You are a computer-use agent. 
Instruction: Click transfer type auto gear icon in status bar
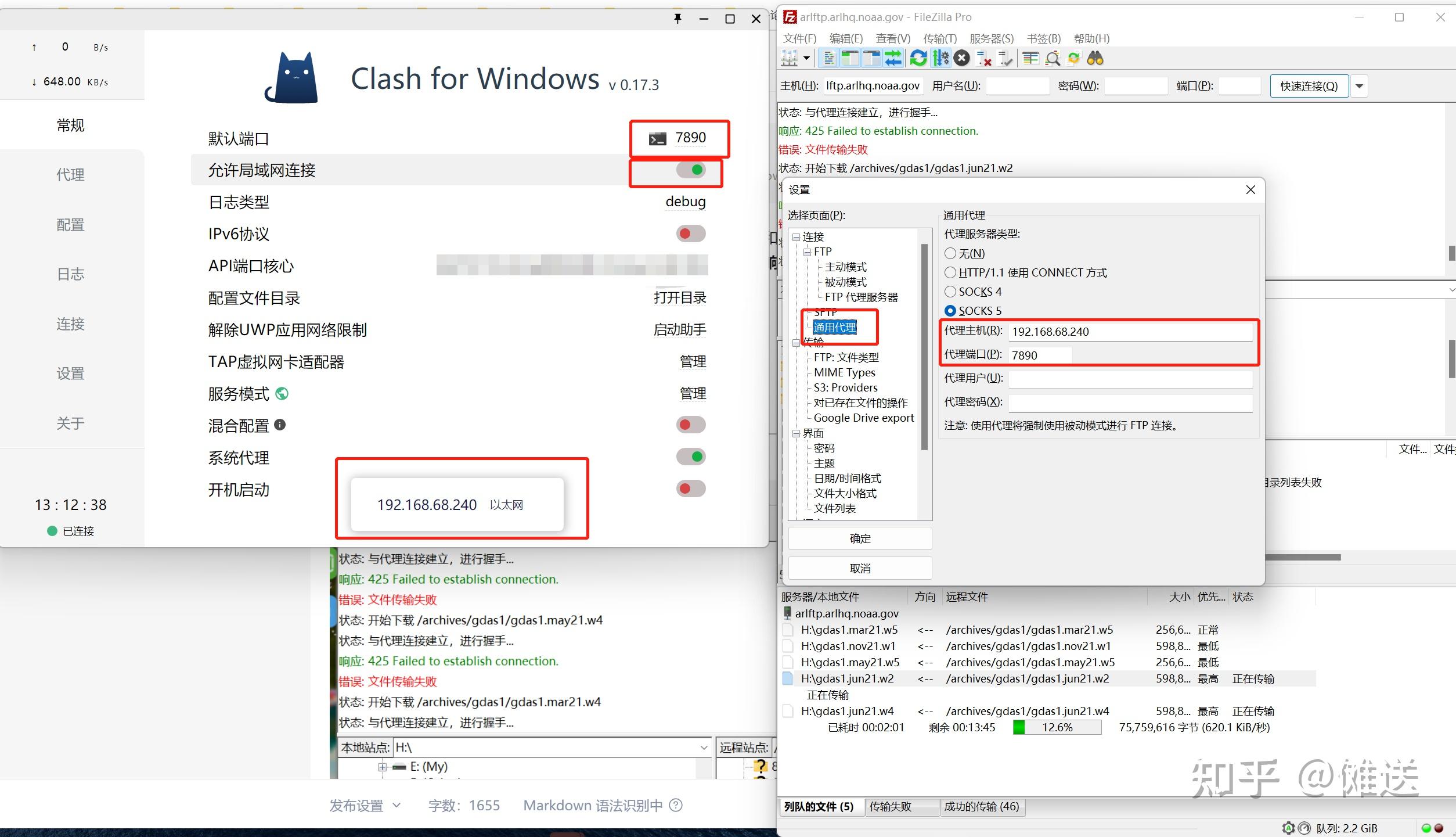click(x=1288, y=828)
